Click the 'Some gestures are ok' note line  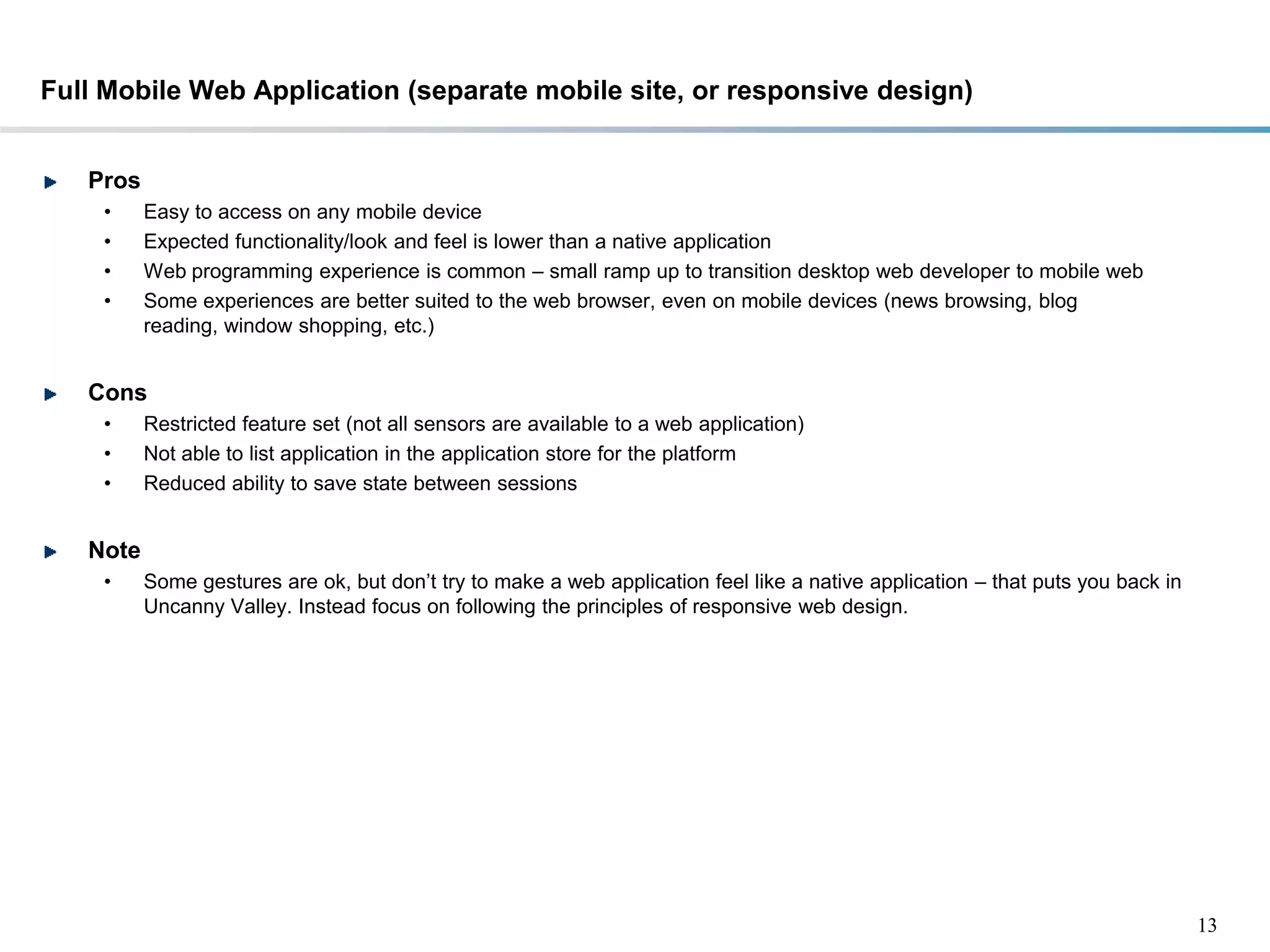[662, 582]
